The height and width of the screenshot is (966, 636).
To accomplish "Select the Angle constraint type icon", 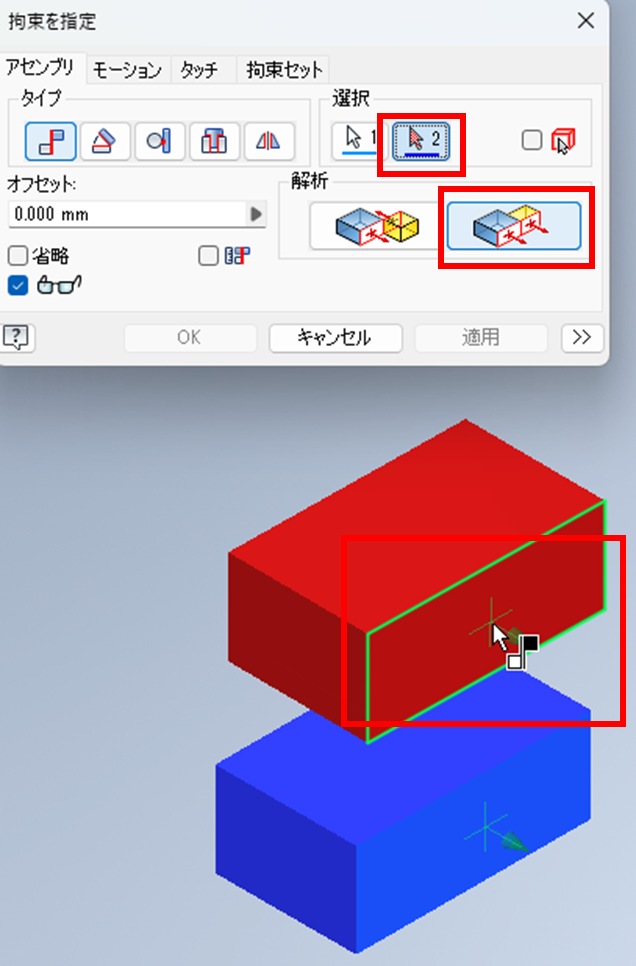I will point(105,141).
